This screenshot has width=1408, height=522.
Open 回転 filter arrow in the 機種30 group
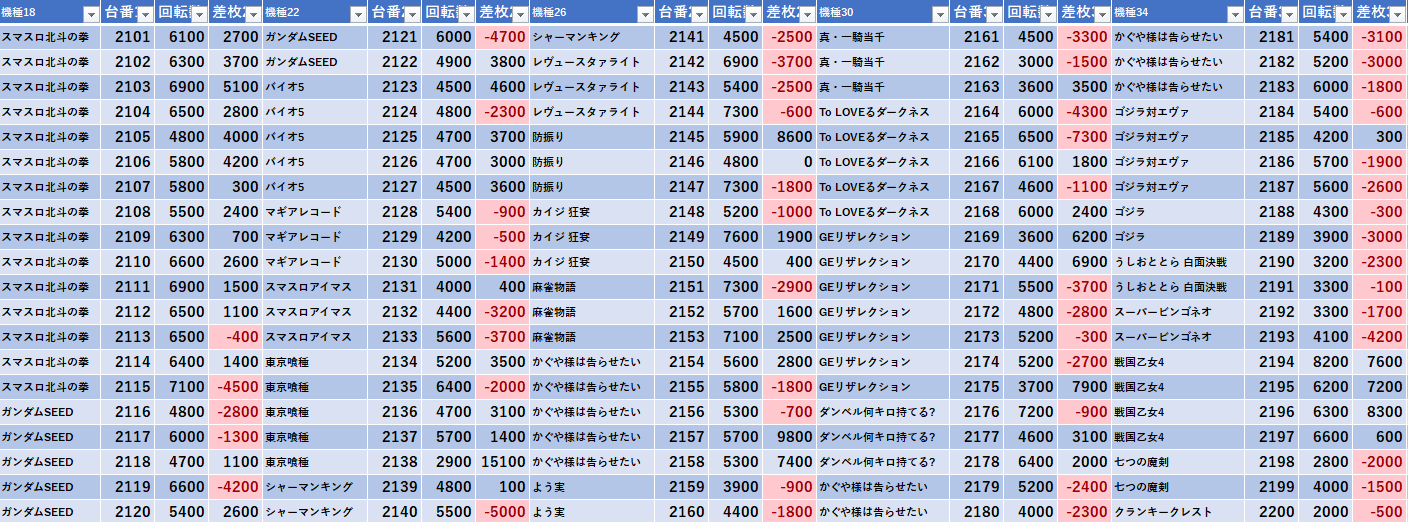click(1047, 14)
